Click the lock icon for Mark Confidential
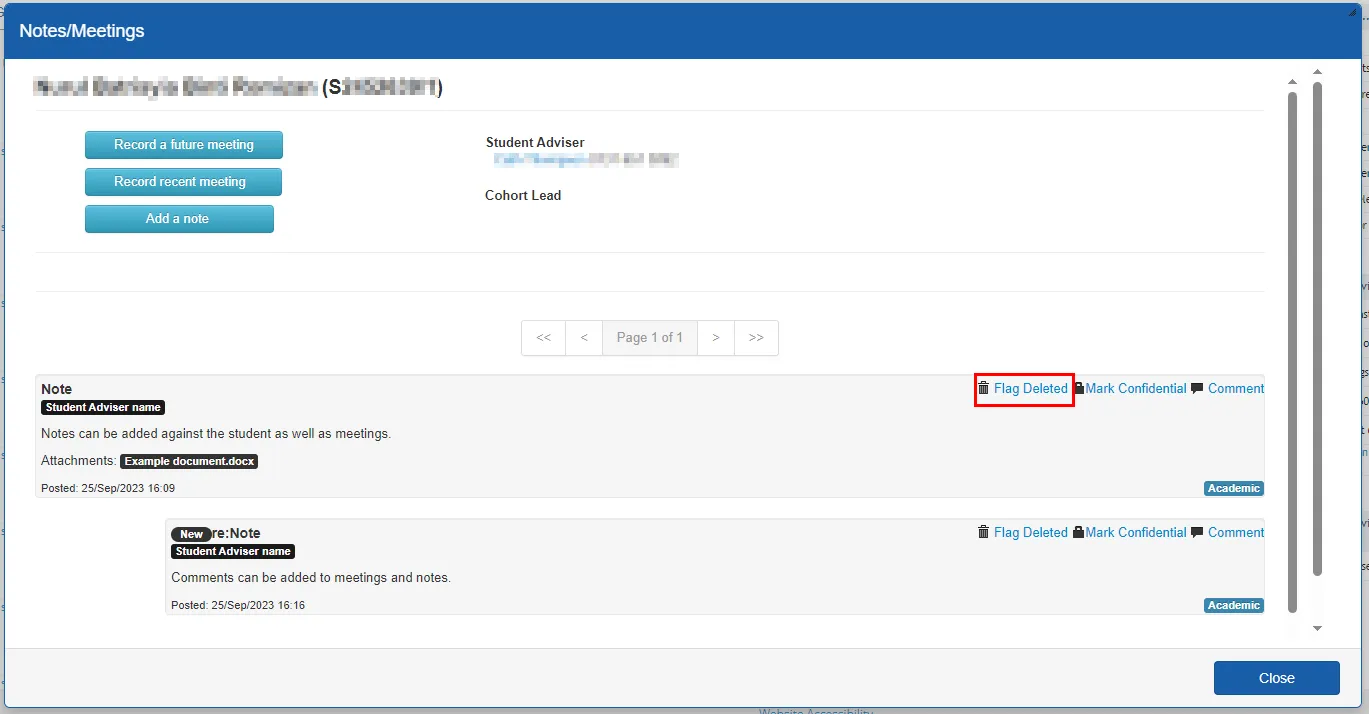Viewport: 1369px width, 714px height. tap(1078, 388)
